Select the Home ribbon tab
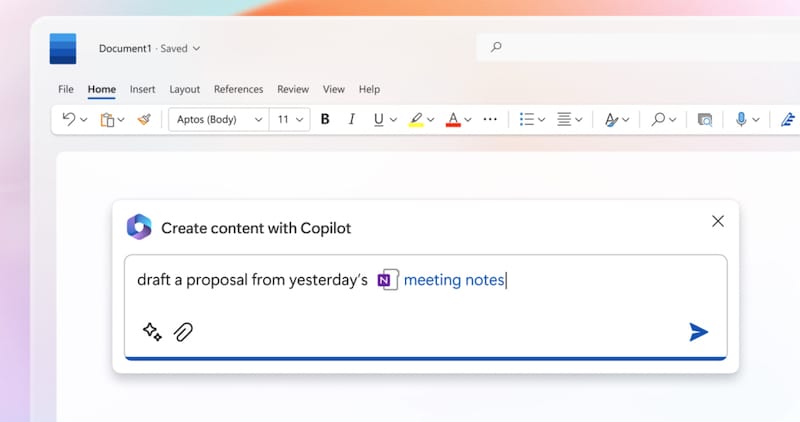 click(102, 89)
